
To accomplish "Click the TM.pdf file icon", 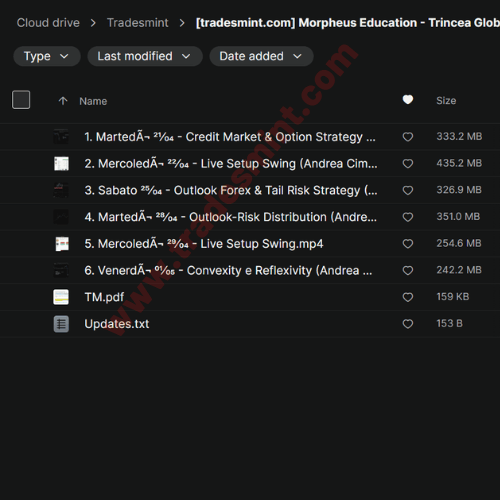I will [61, 297].
